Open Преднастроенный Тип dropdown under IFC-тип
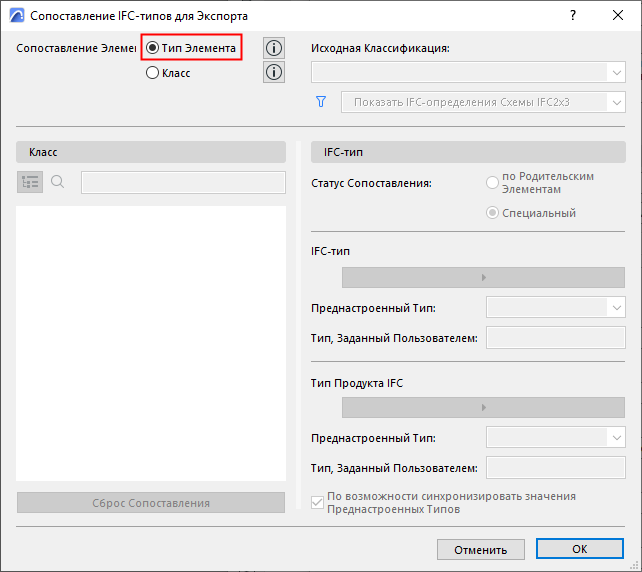The height and width of the screenshot is (572, 642). pyautogui.click(x=555, y=307)
